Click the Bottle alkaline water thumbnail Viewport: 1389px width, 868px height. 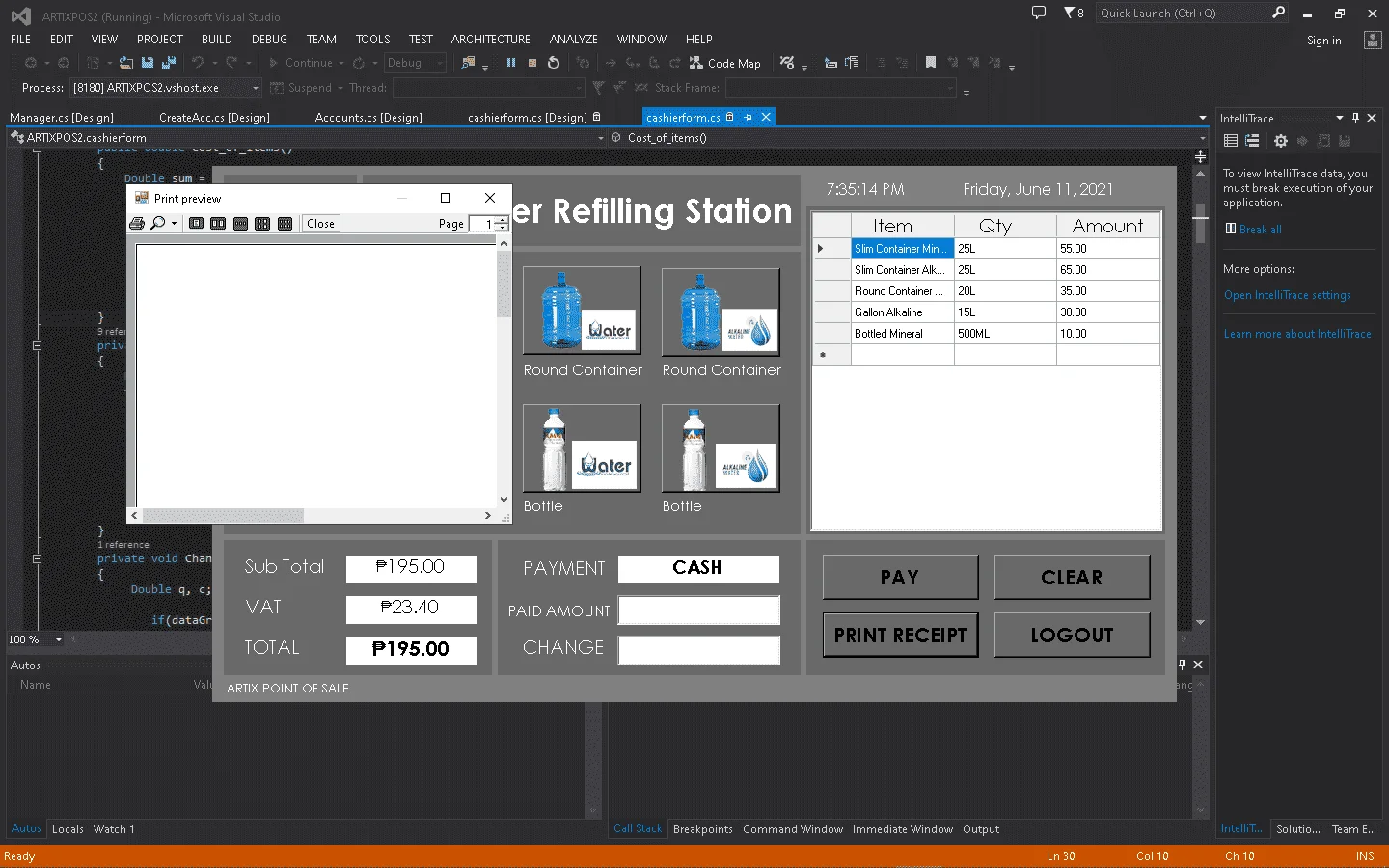[x=721, y=448]
